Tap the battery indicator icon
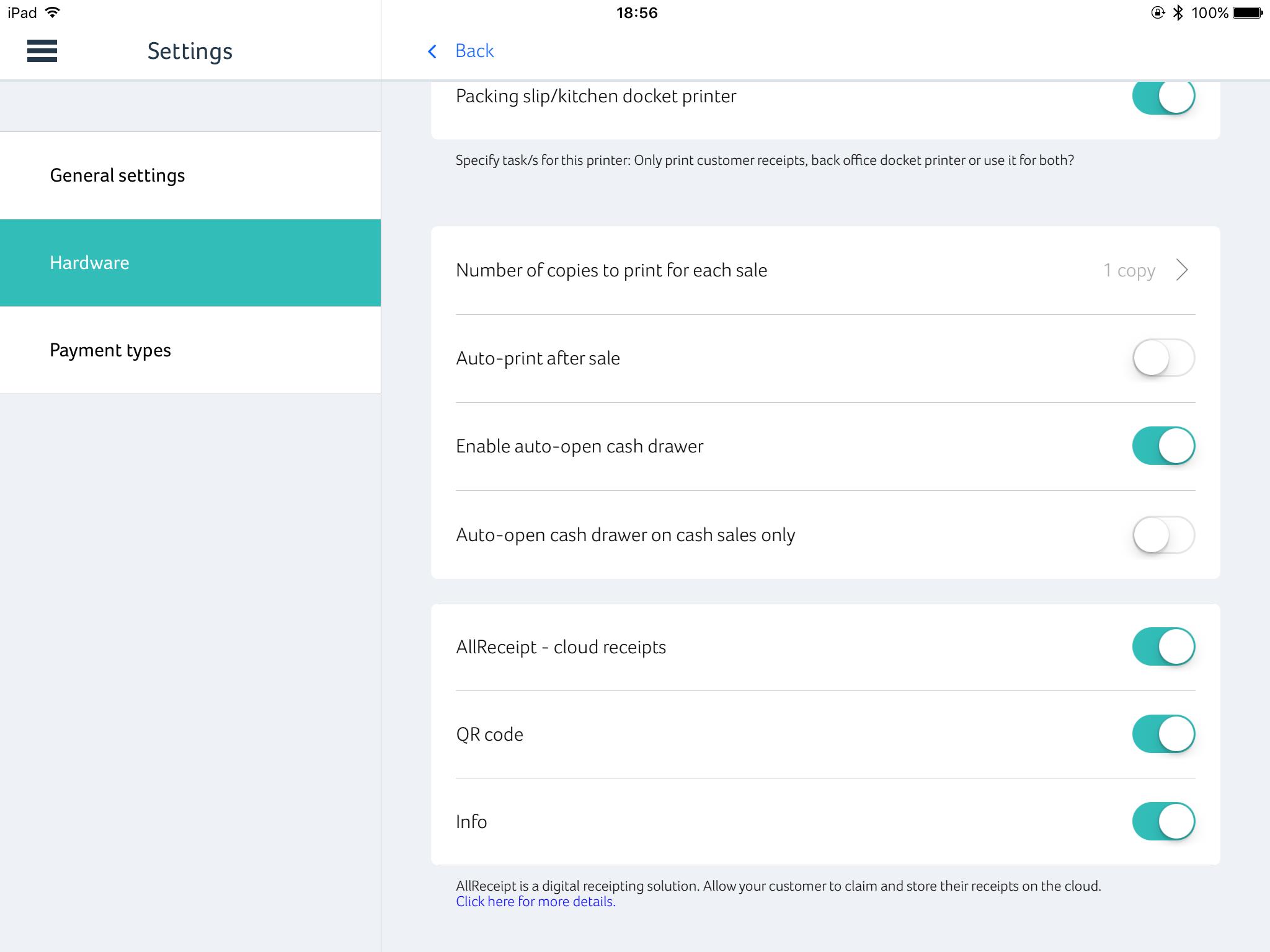1270x952 pixels. pyautogui.click(x=1248, y=12)
